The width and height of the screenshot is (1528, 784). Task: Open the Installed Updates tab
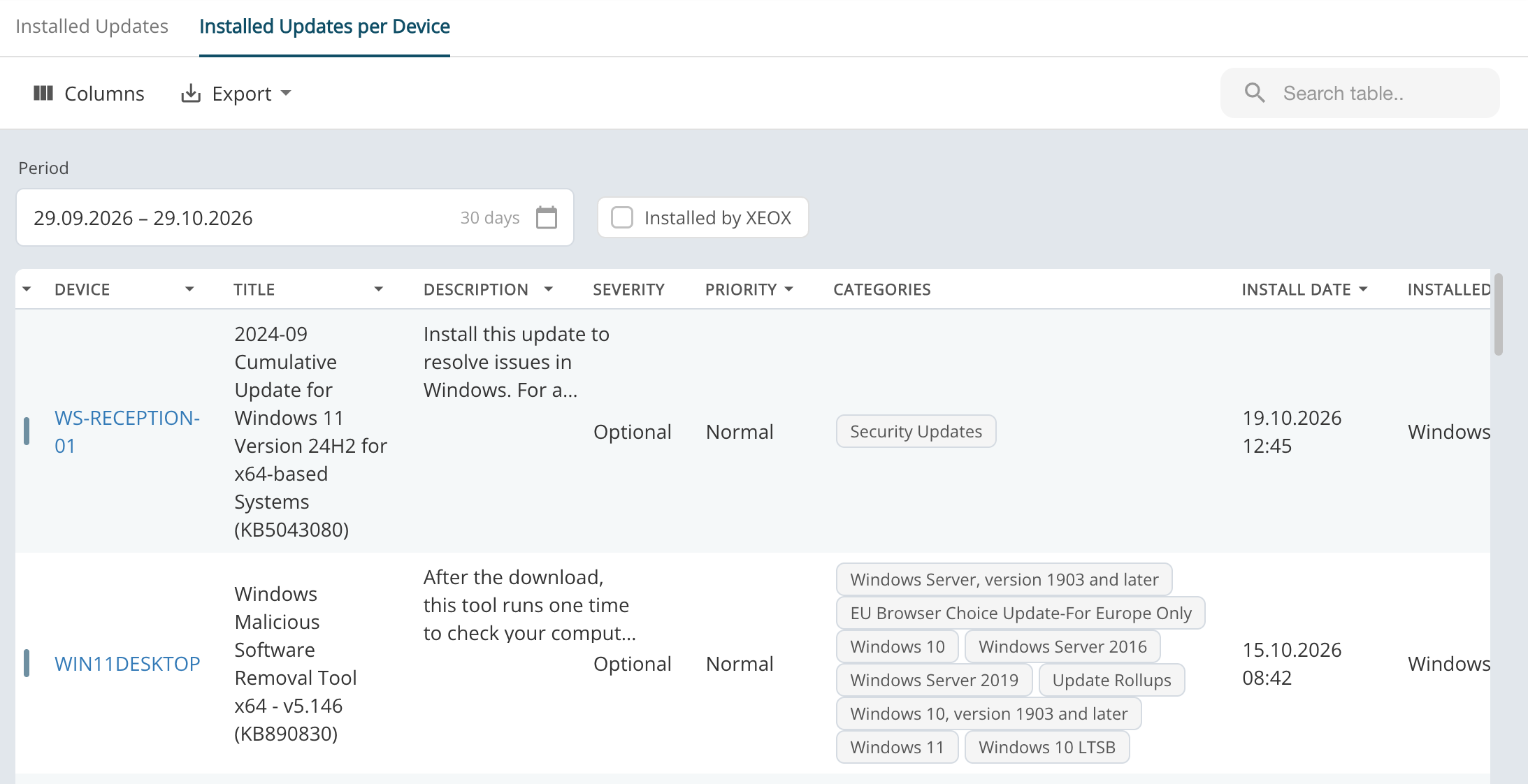coord(92,27)
